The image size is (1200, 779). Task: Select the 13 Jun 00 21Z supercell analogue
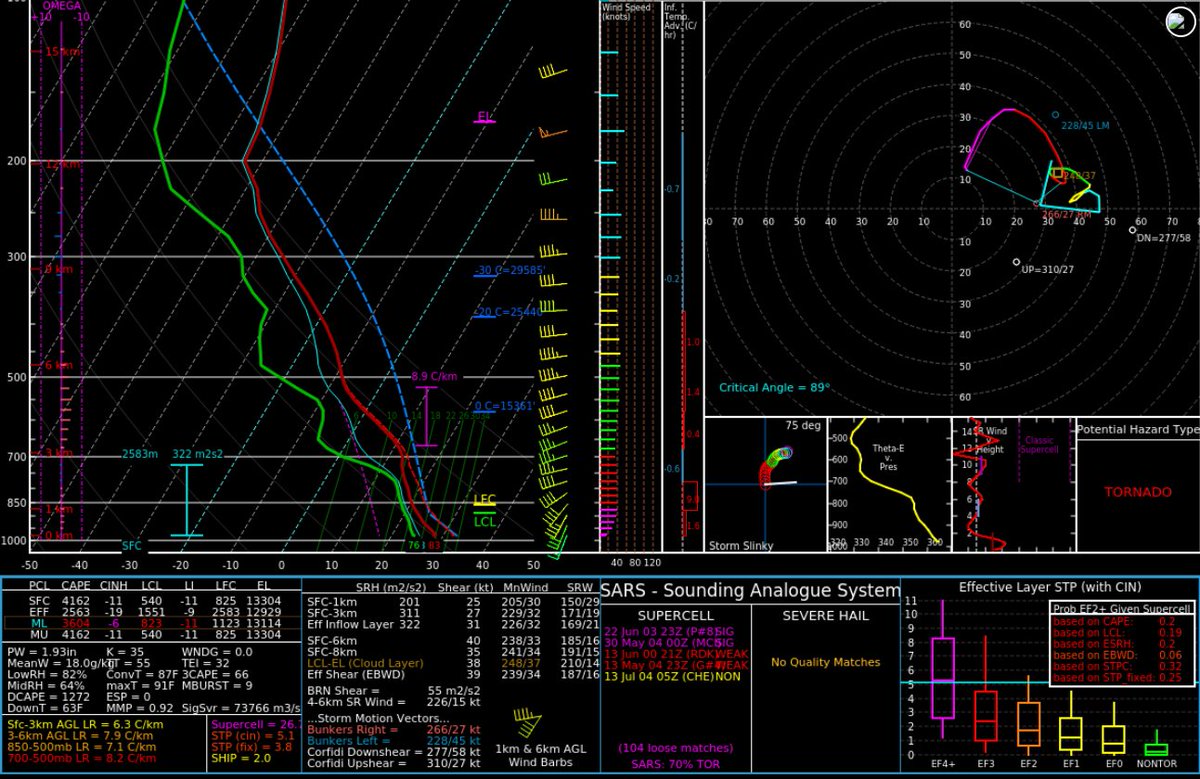674,654
